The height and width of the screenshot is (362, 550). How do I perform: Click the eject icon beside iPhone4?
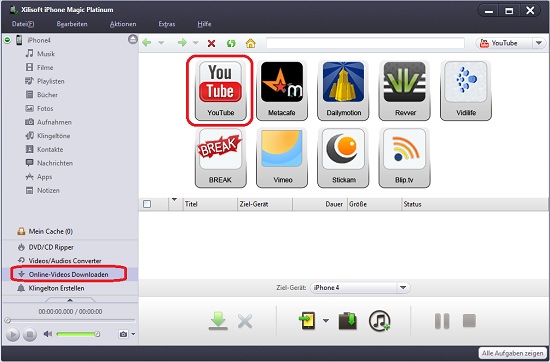[x=133, y=39]
